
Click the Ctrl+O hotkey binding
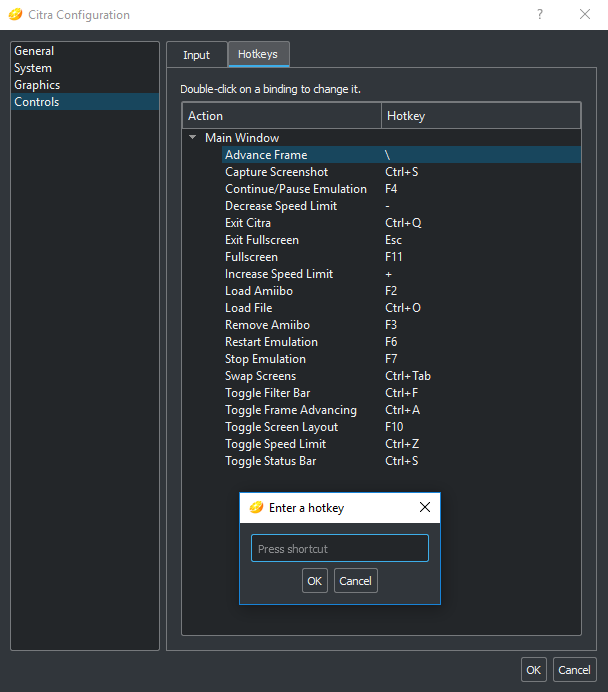coord(403,308)
